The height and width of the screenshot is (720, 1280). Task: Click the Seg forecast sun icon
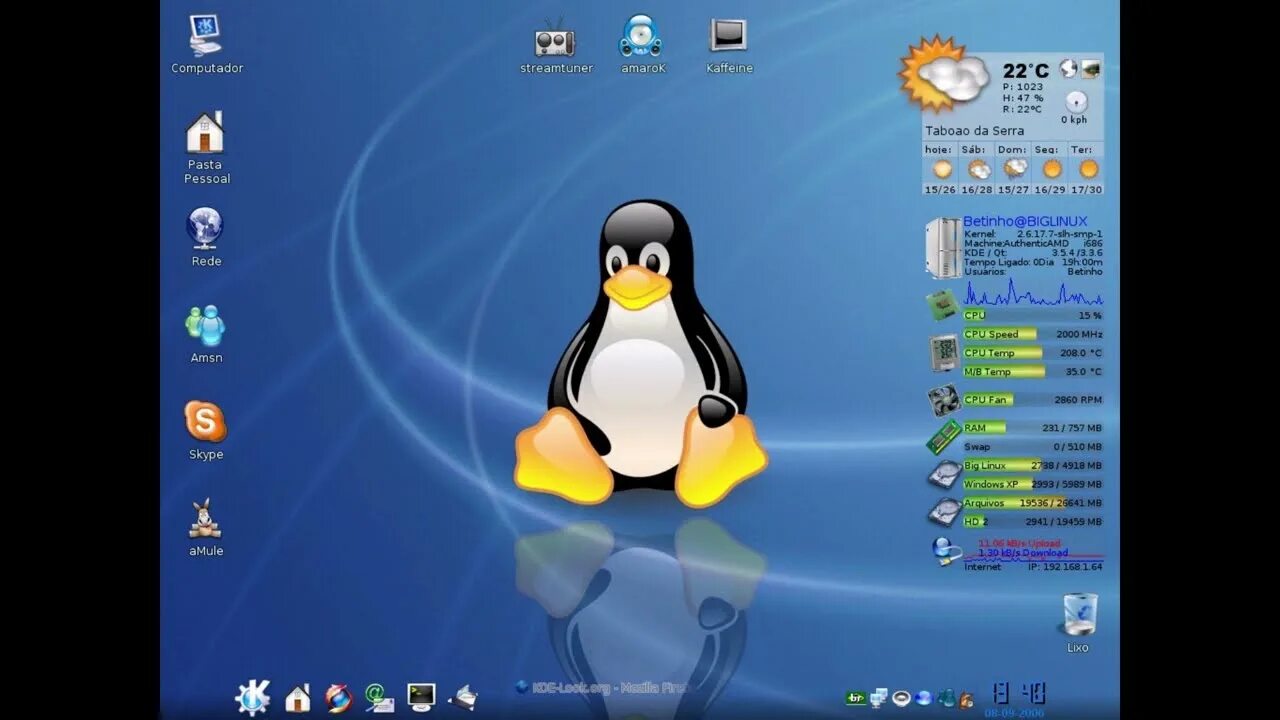point(1051,169)
